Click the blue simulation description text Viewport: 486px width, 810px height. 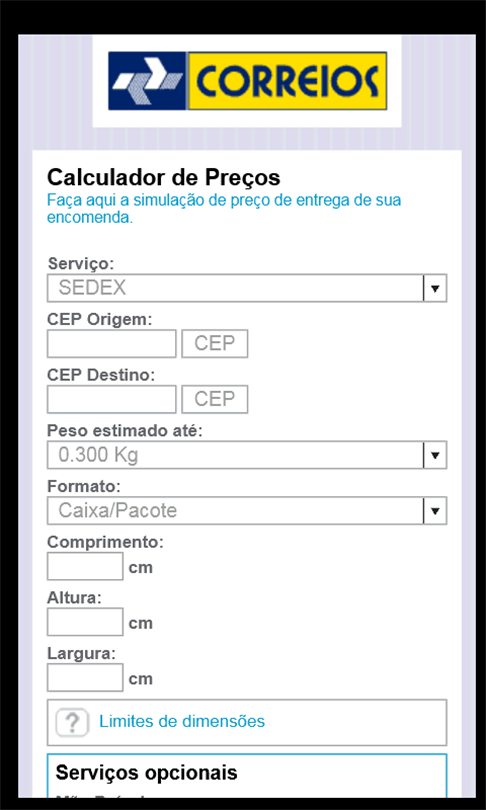(224, 209)
